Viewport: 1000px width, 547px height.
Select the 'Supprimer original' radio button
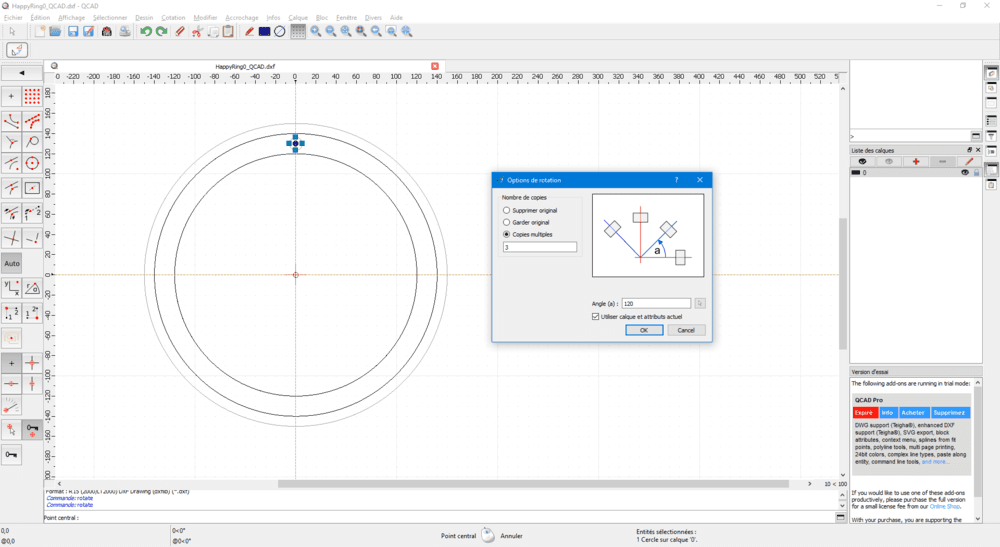[x=507, y=211]
